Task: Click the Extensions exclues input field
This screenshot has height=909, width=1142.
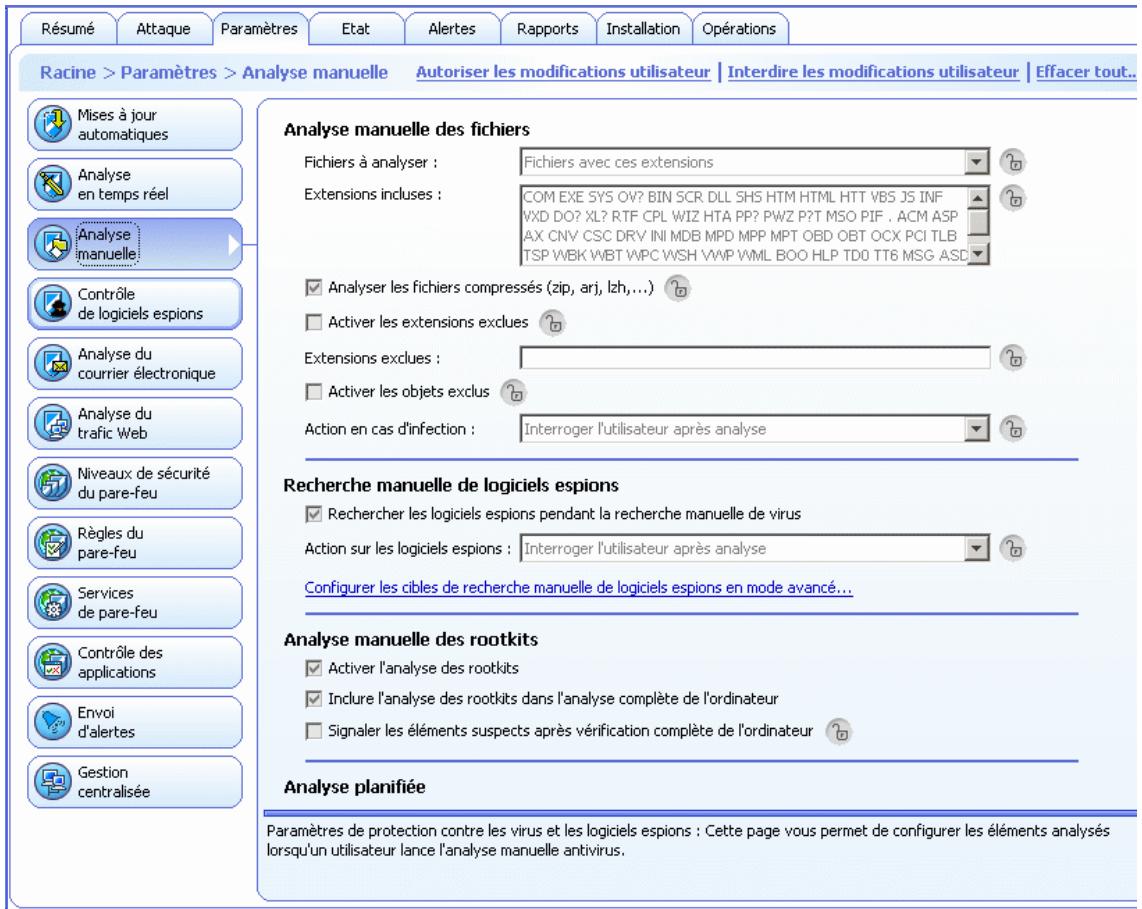Action: point(755,358)
